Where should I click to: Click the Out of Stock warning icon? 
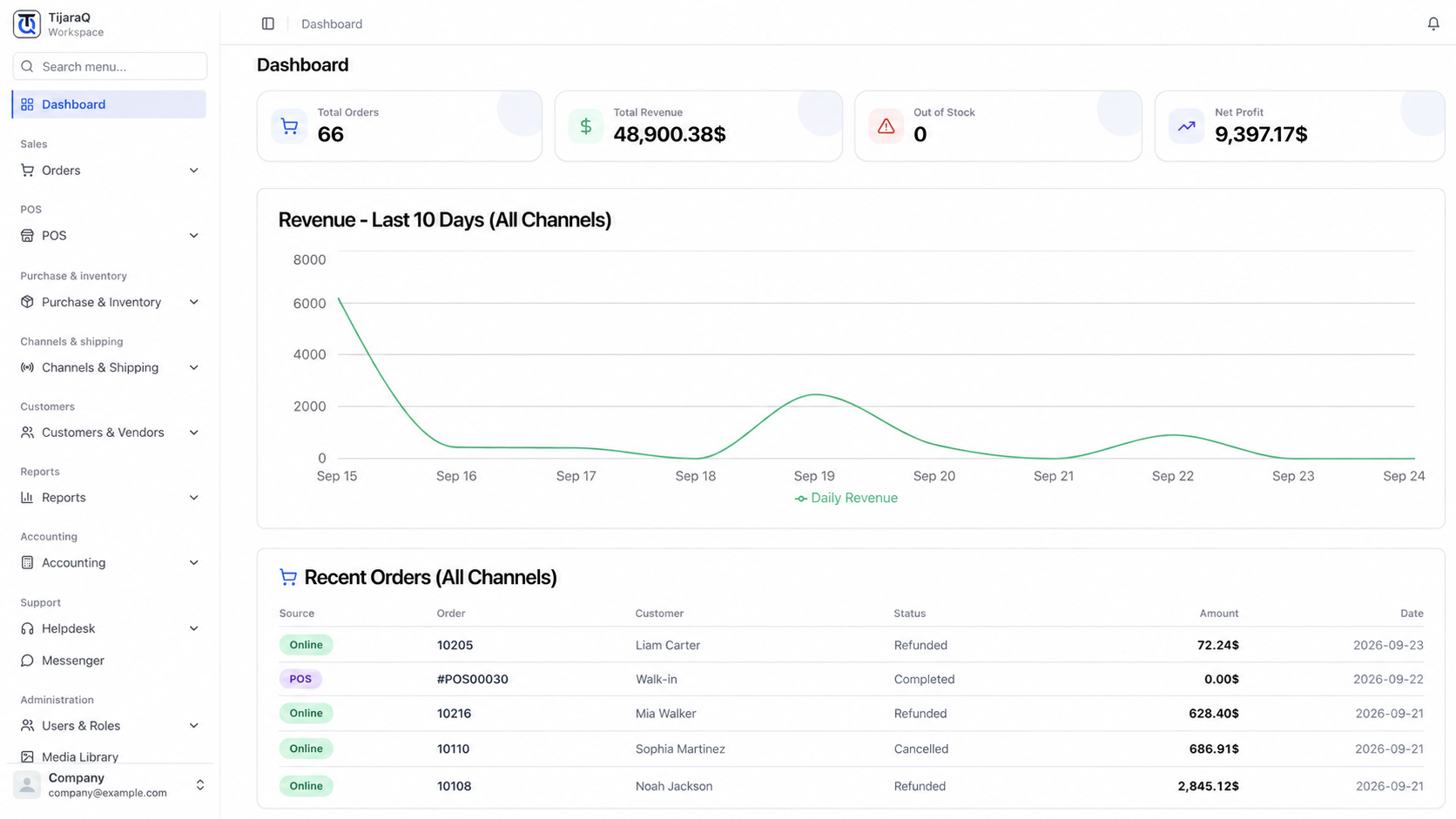(x=886, y=126)
